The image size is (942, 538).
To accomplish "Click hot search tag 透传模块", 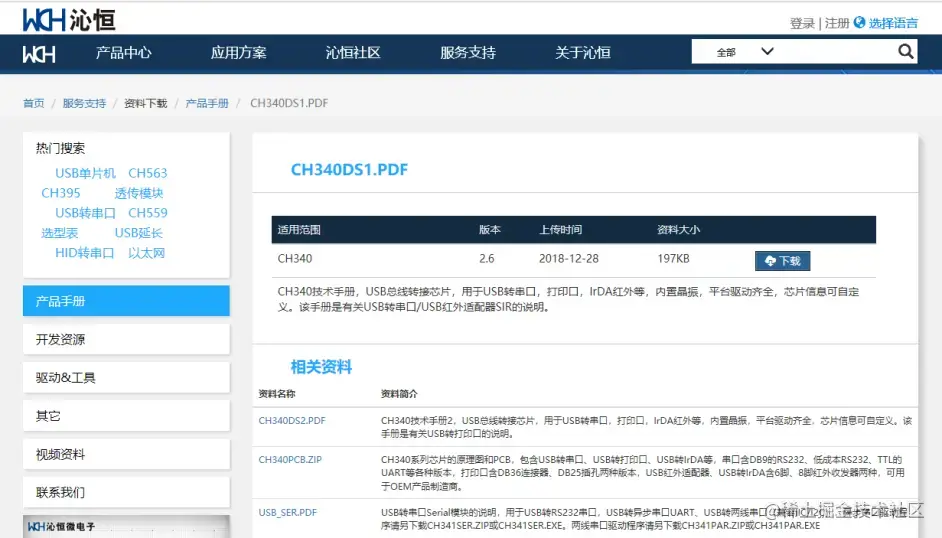I will [139, 193].
